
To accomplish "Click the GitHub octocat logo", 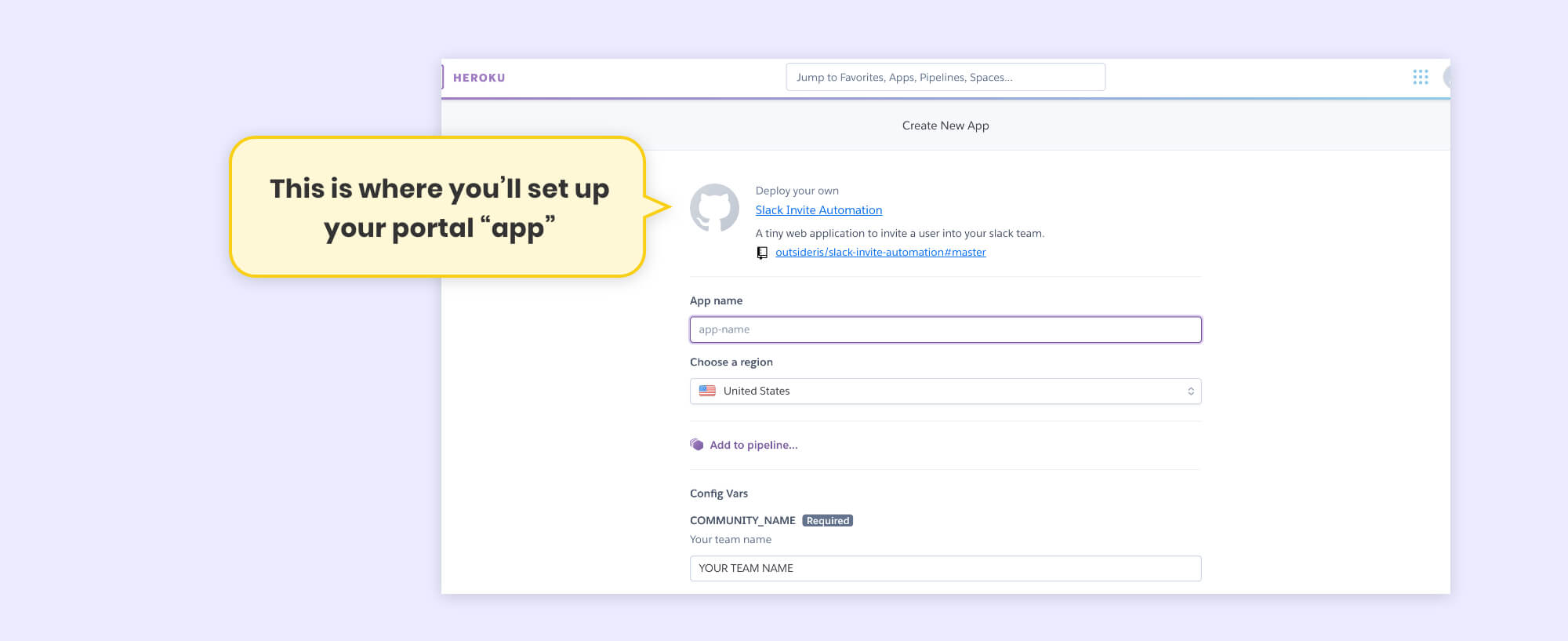I will [713, 208].
